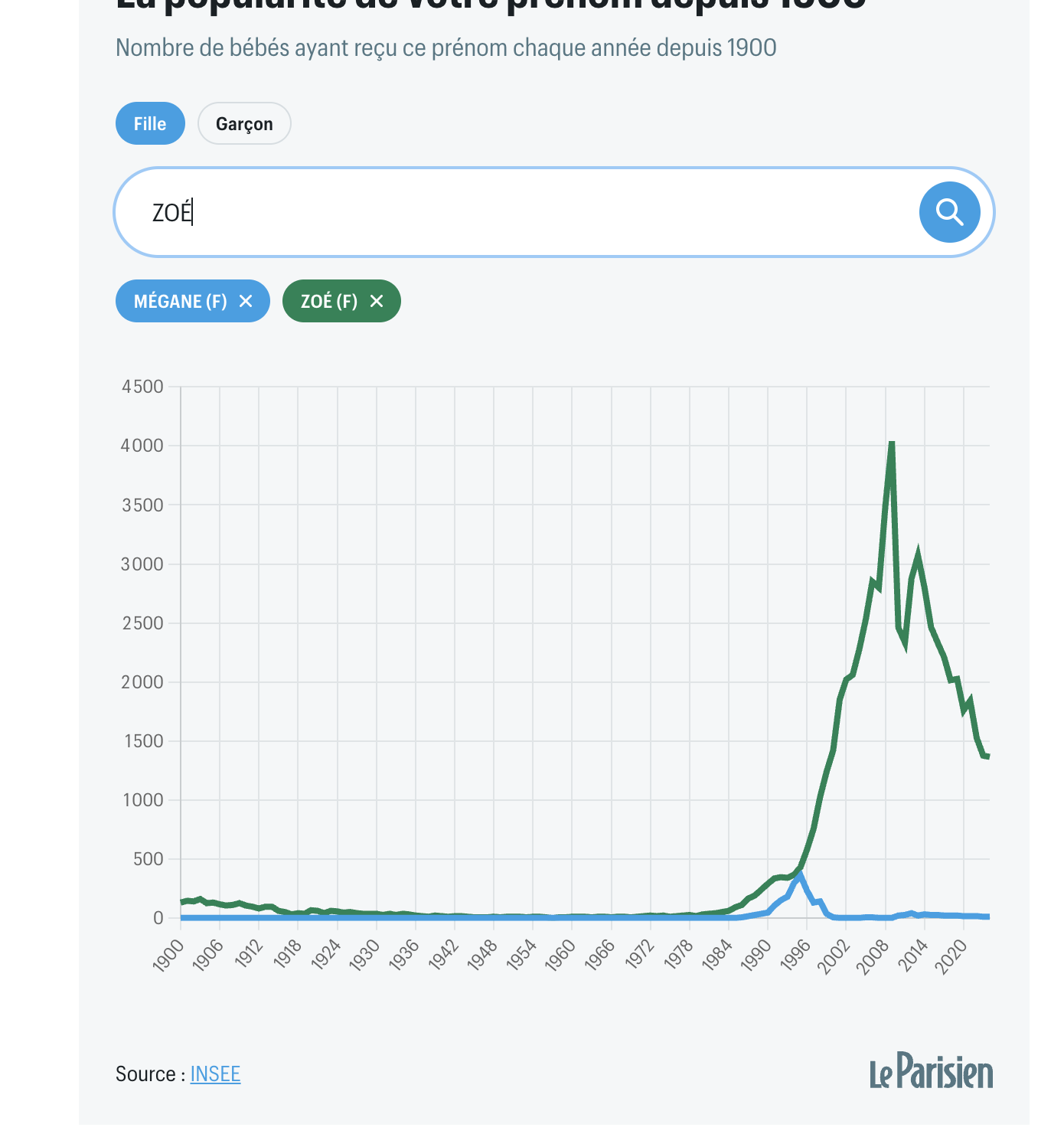Remove the ZOÉ (F) tag with its X
The image size is (1064, 1147).
377,301
